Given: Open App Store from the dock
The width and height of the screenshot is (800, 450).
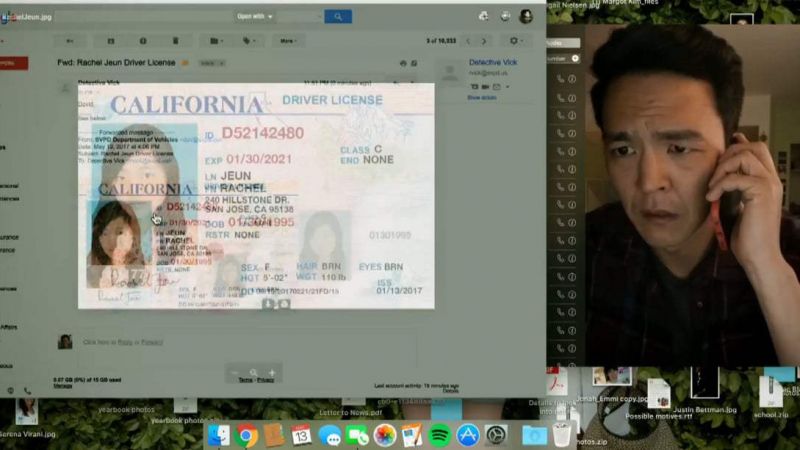Looking at the screenshot, I should pyautogui.click(x=468, y=435).
